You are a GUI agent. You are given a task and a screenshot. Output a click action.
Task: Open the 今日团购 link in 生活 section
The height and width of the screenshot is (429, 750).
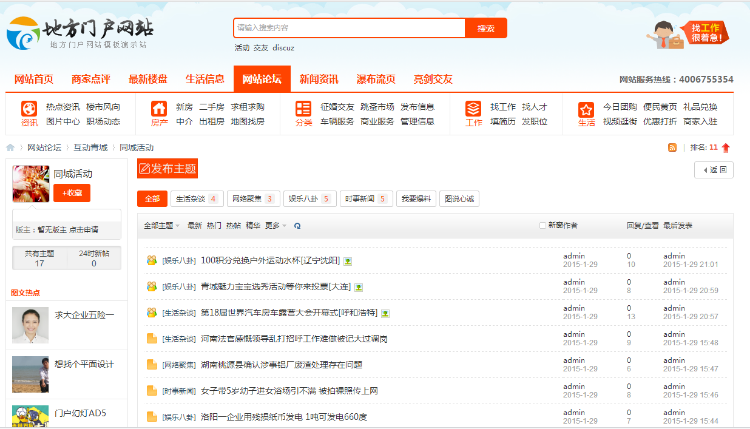click(x=620, y=107)
